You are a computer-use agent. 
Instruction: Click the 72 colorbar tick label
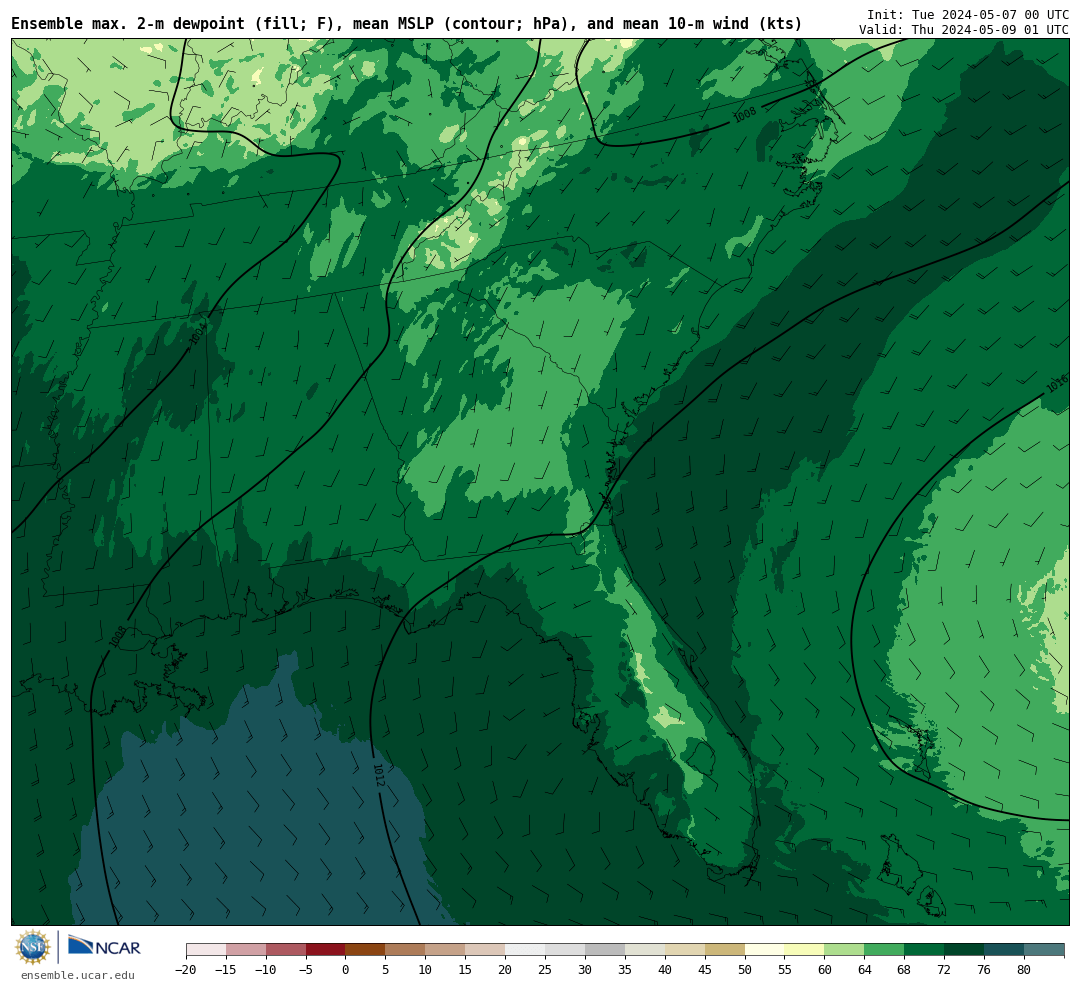tap(945, 969)
